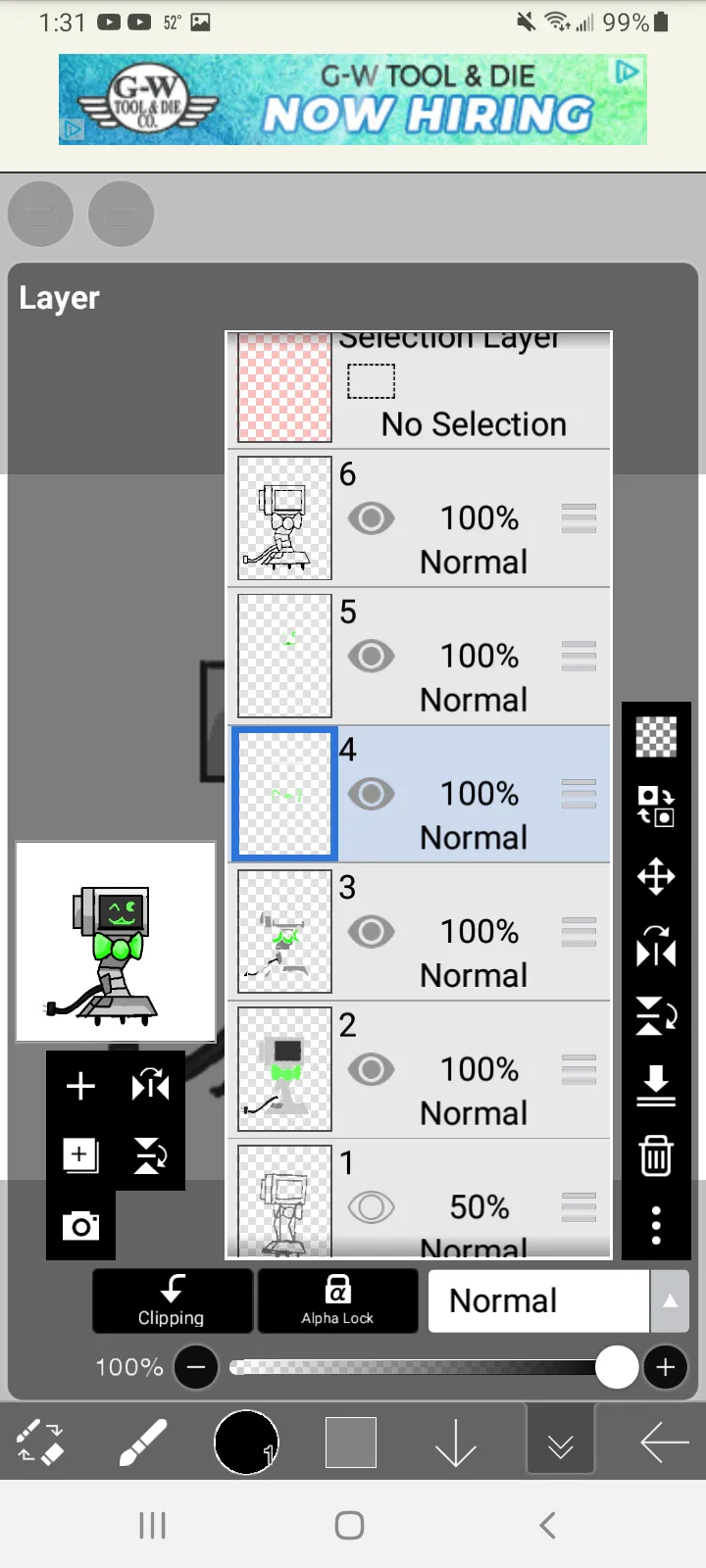
Task: Hide layer 6 with its eye icon
Action: click(x=371, y=518)
